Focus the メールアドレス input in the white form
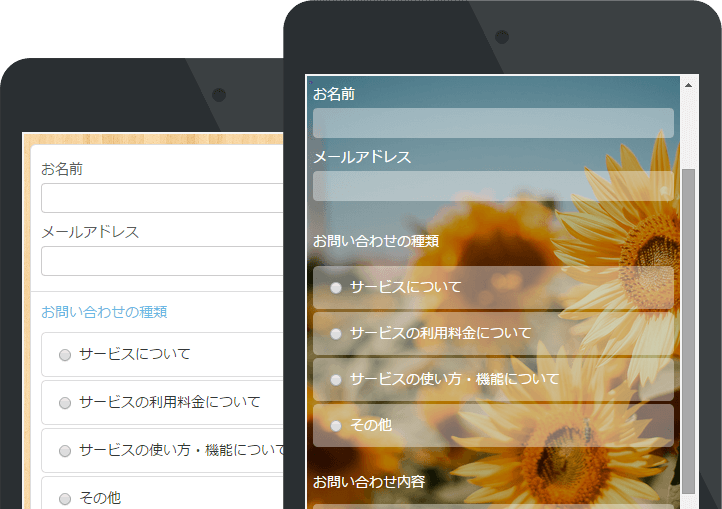Screen dimensions: 722x509 162,261
